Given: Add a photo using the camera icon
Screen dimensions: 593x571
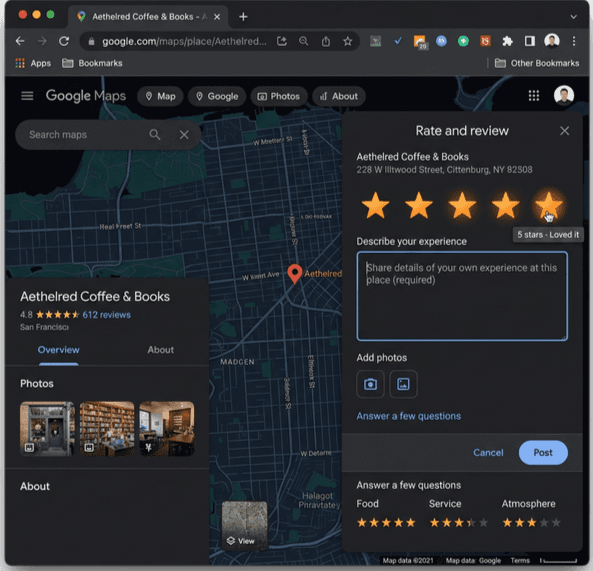Looking at the screenshot, I should click(370, 384).
